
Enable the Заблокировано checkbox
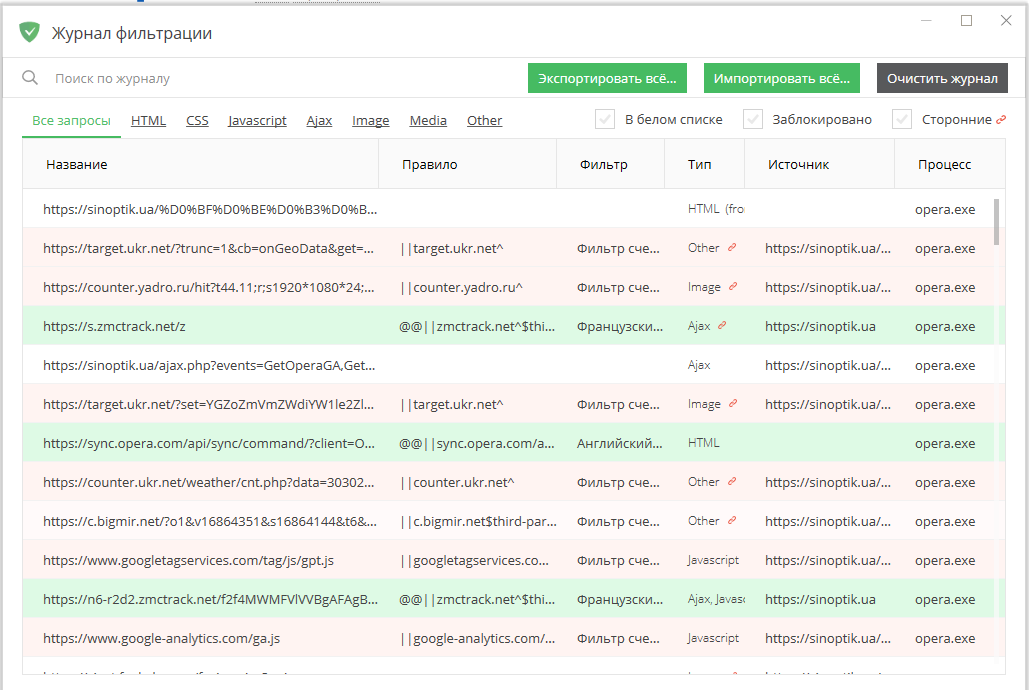752,120
